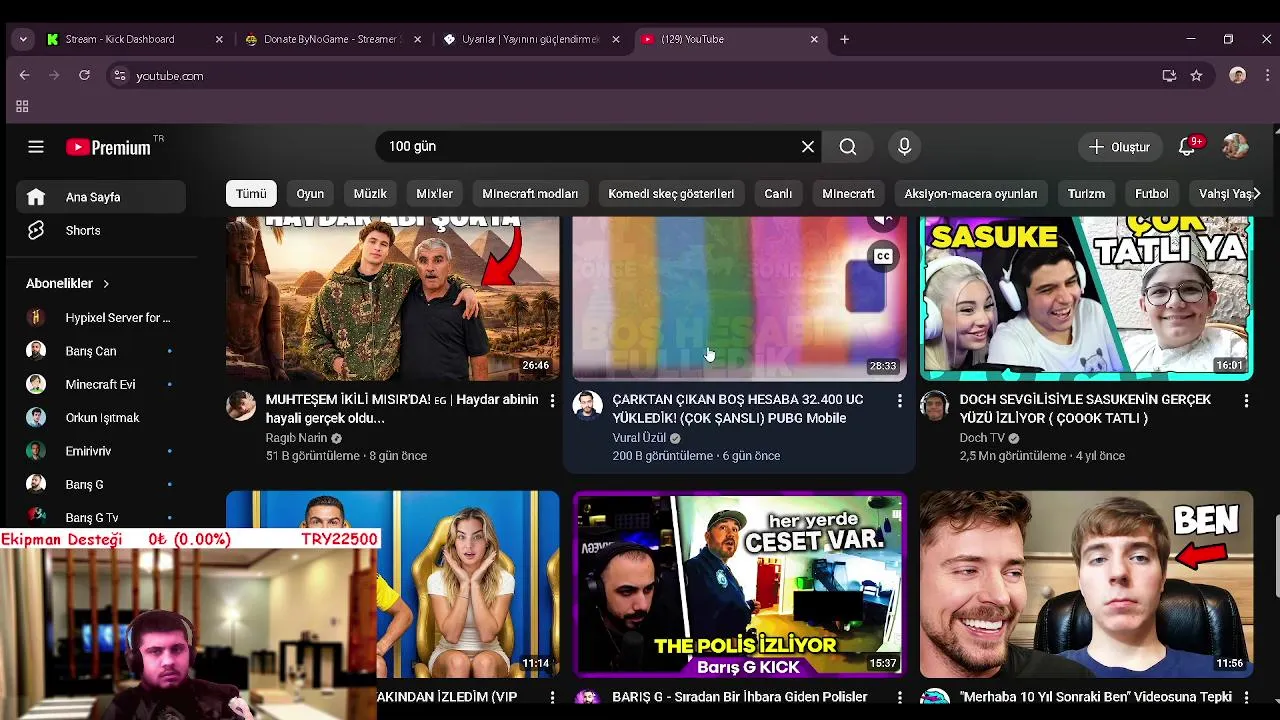This screenshot has width=1280, height=720.
Task: Select Futbol filter chip
Action: 1151,193
